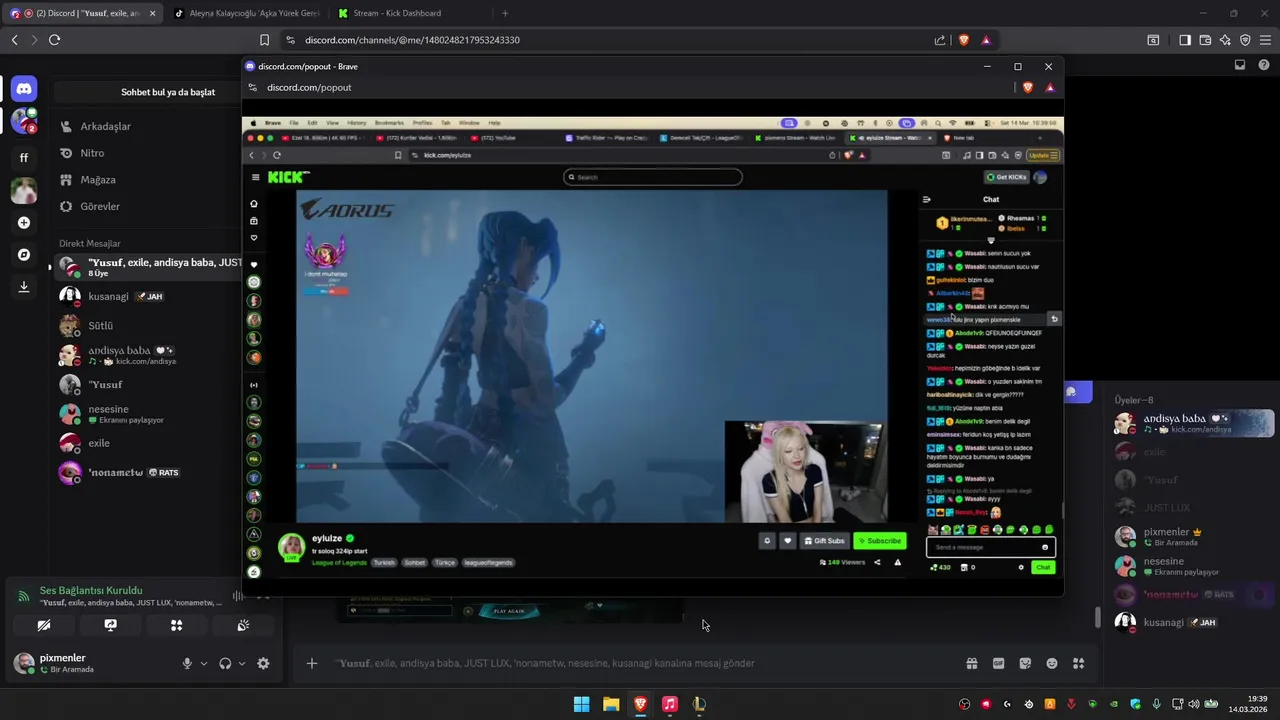
Task: Open File Explorer from taskbar
Action: [x=611, y=704]
